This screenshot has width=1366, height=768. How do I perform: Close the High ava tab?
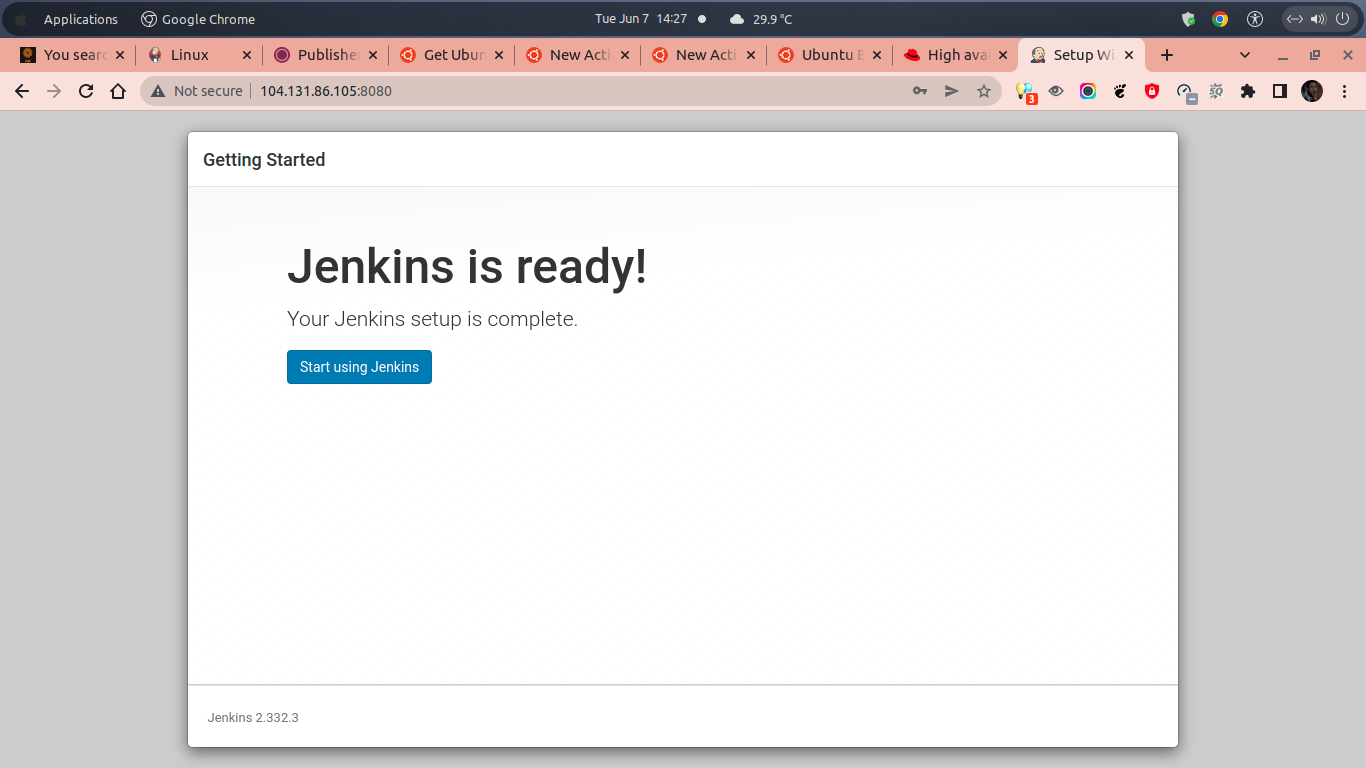1002,55
